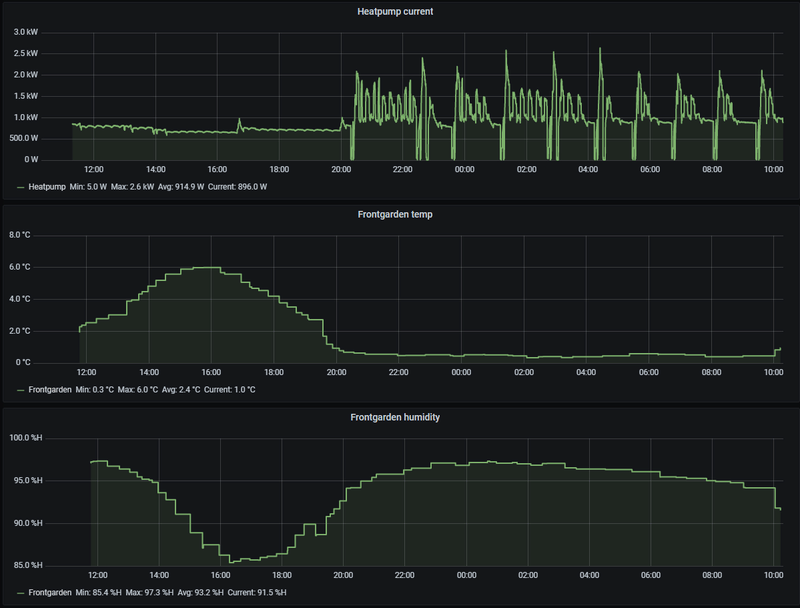Click 'Avg: 914.9 W' in Heatpump legend
The width and height of the screenshot is (800, 608).
coord(181,187)
